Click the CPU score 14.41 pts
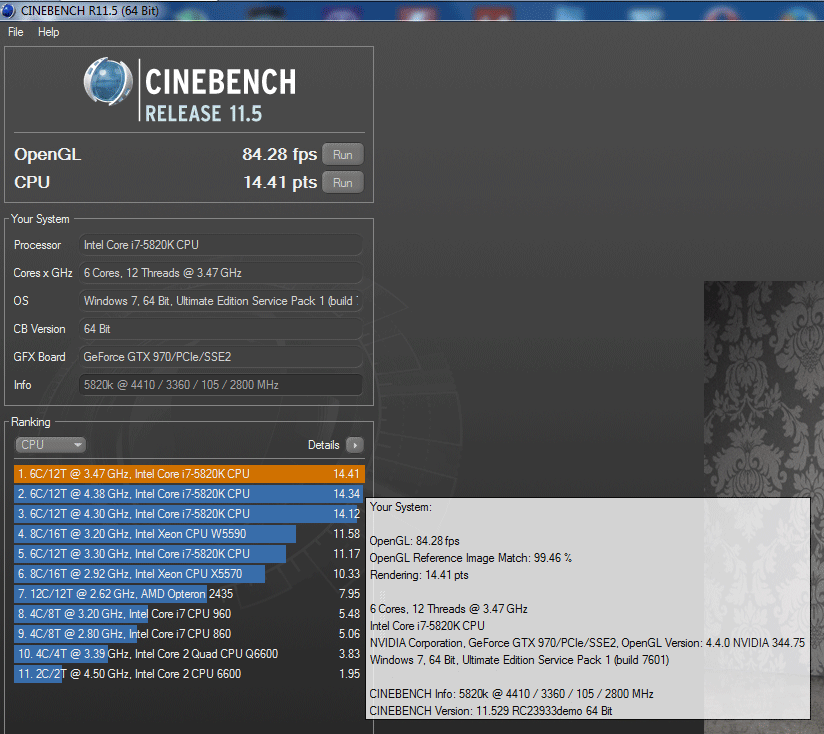This screenshot has height=734, width=824. click(280, 182)
